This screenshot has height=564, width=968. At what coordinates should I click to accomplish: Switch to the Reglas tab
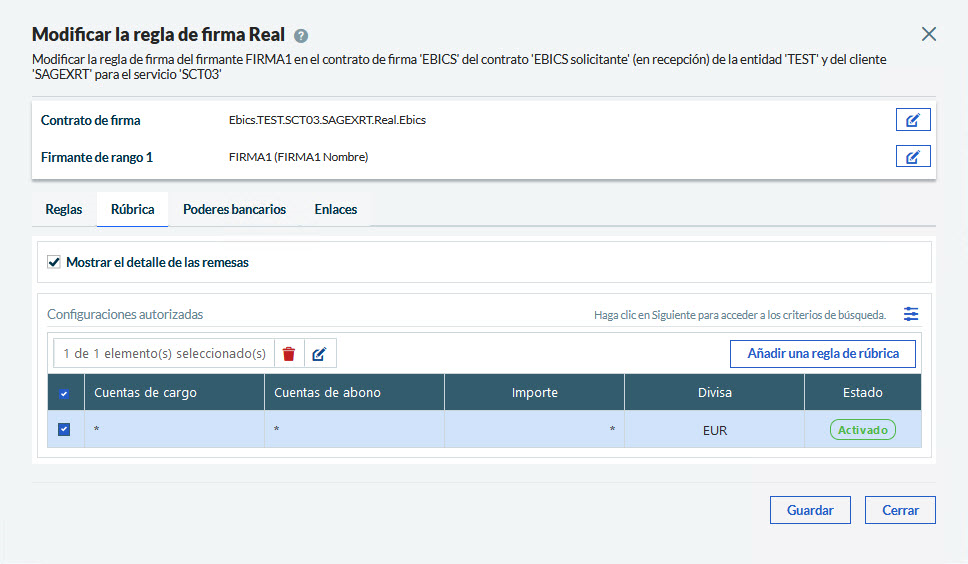64,209
